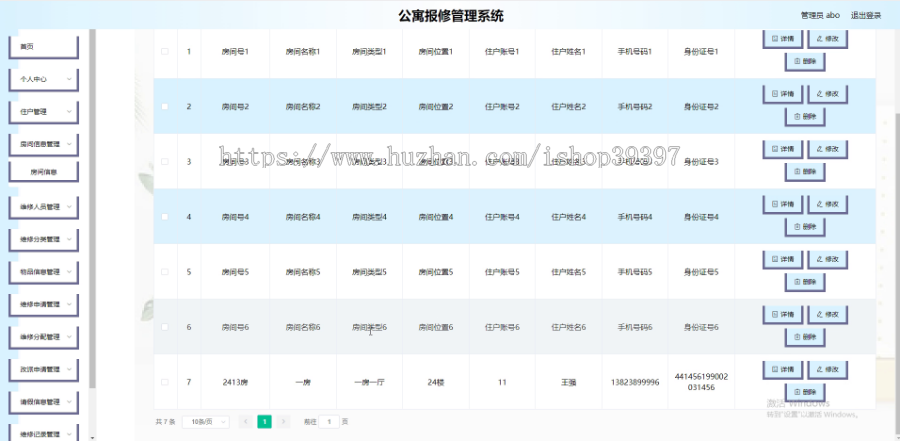Focus the 前往 page number input

point(329,421)
